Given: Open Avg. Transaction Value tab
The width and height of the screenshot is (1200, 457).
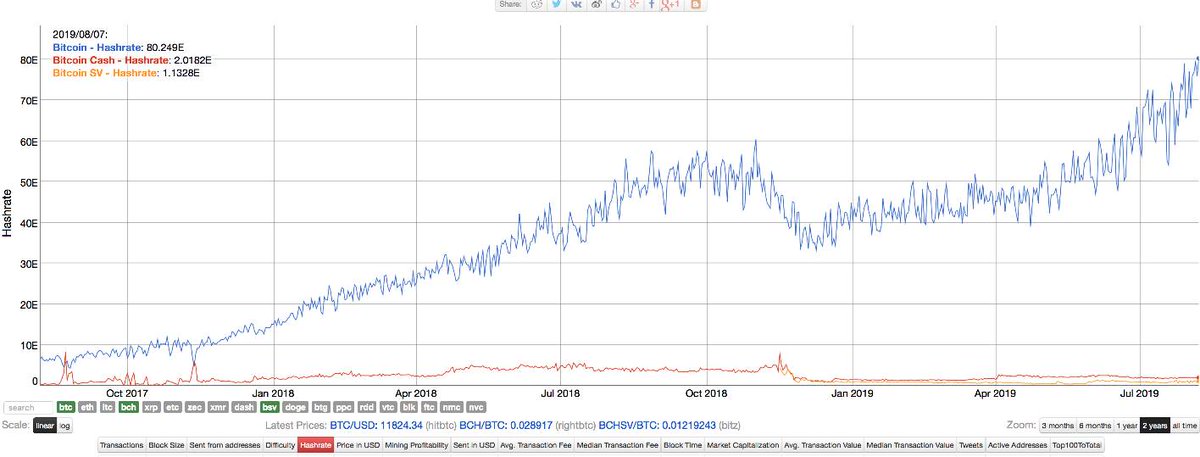Looking at the screenshot, I should click(822, 445).
